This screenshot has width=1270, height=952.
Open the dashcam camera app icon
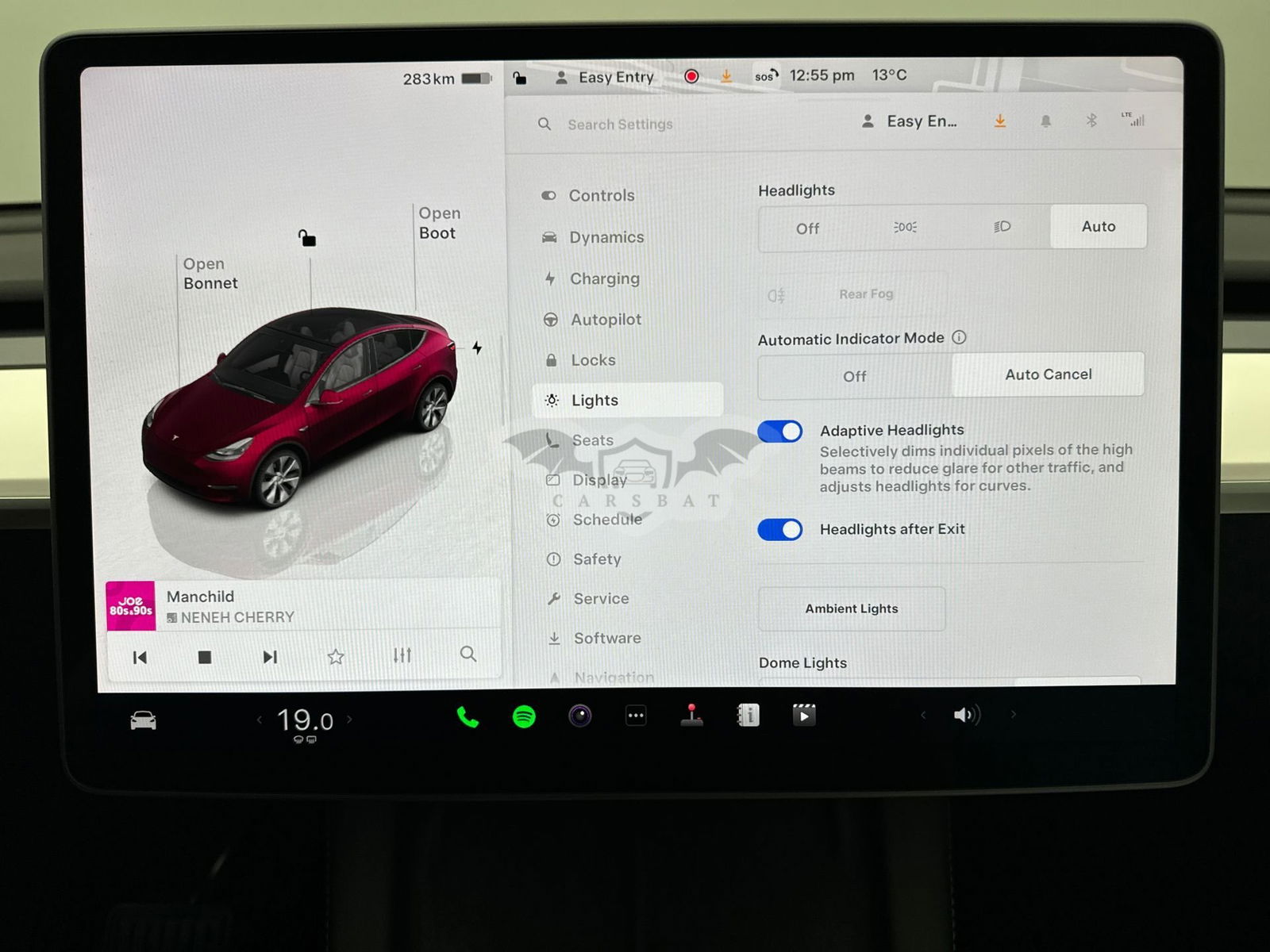(580, 716)
